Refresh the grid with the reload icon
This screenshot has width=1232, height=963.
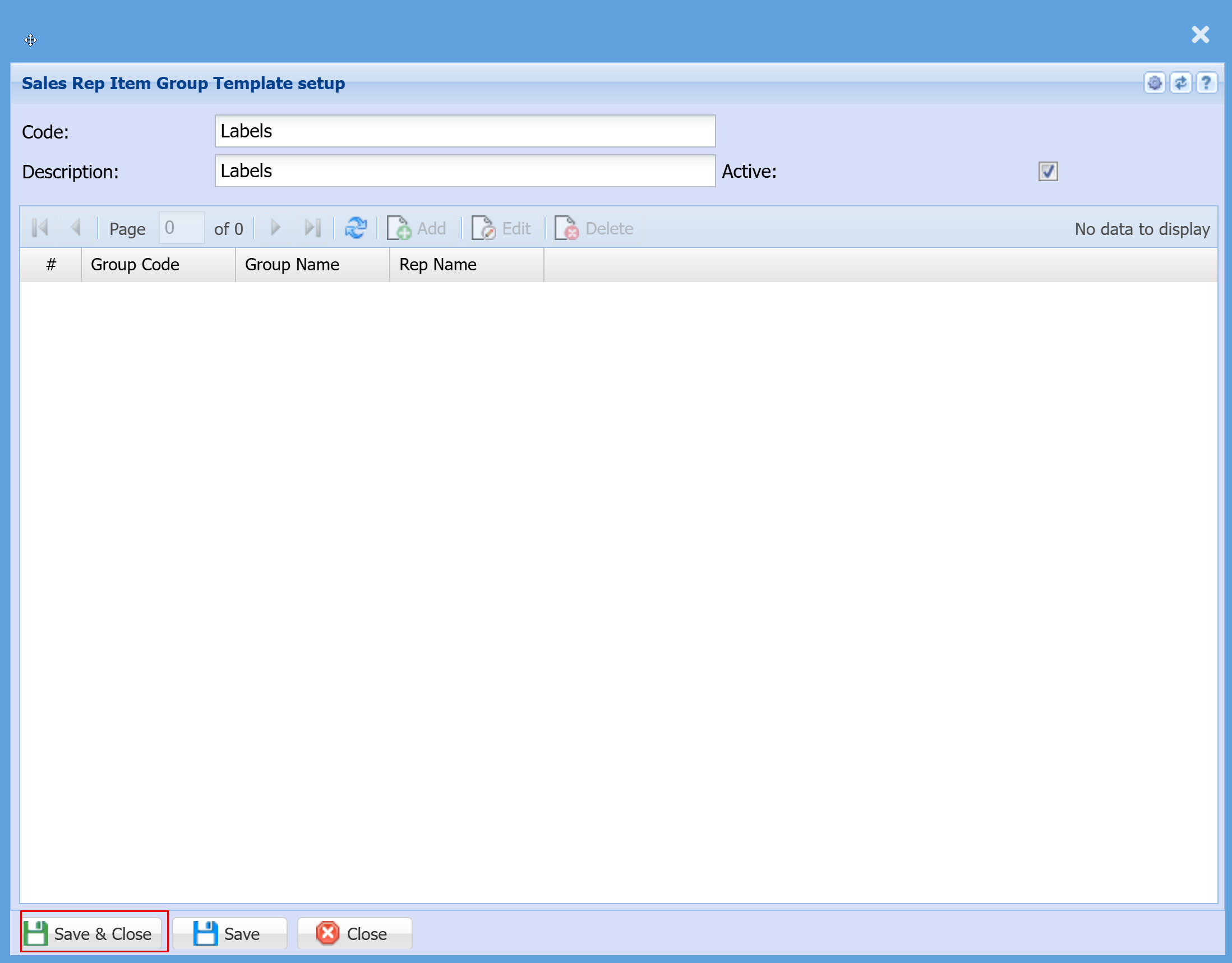(x=356, y=228)
